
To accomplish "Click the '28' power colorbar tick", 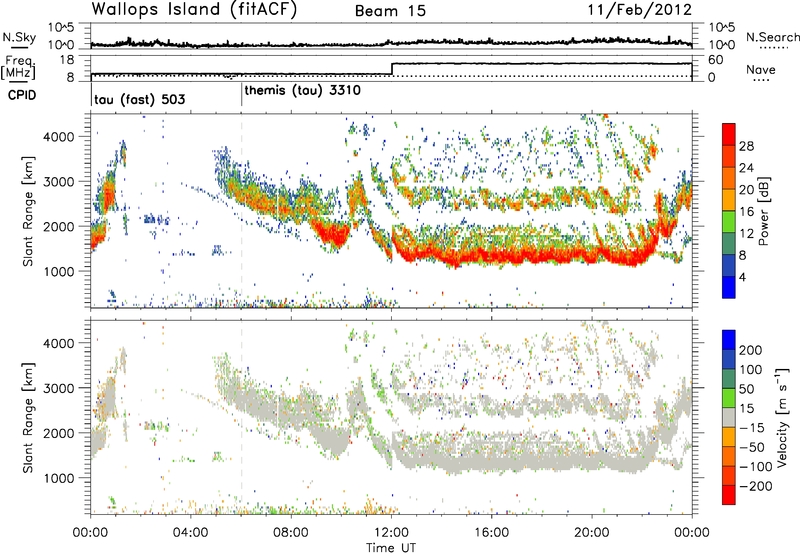I will [746, 146].
